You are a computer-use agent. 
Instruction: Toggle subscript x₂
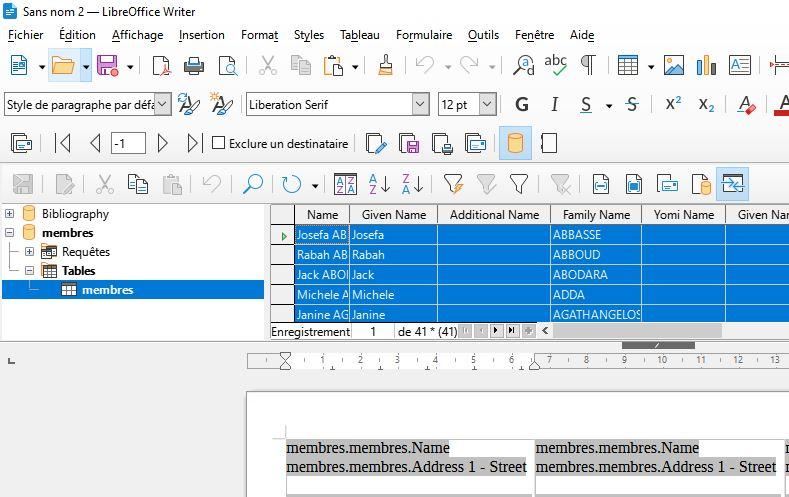706,105
